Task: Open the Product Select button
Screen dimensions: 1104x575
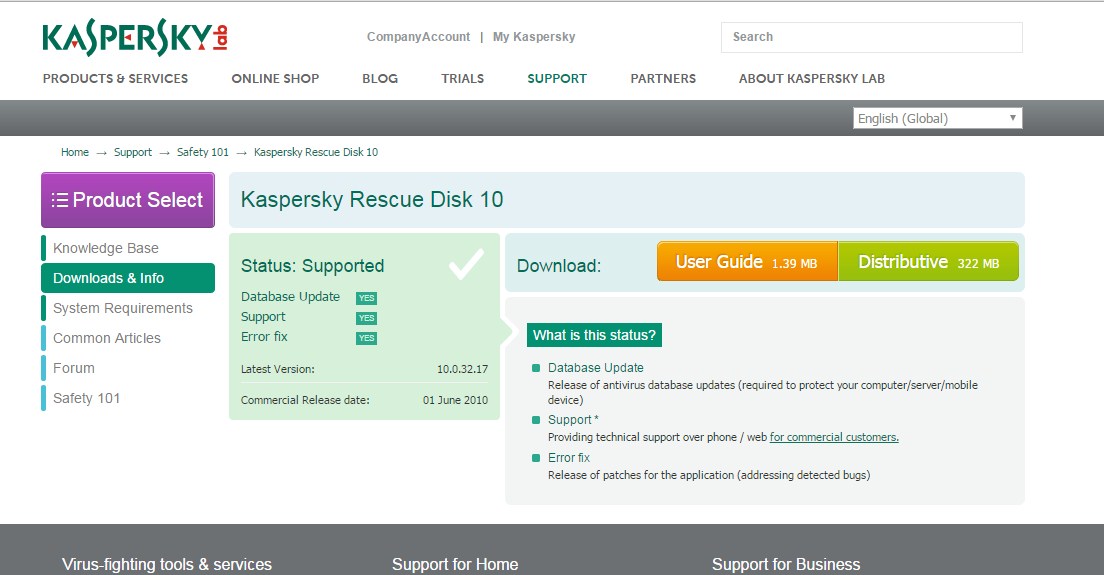Action: coord(128,200)
